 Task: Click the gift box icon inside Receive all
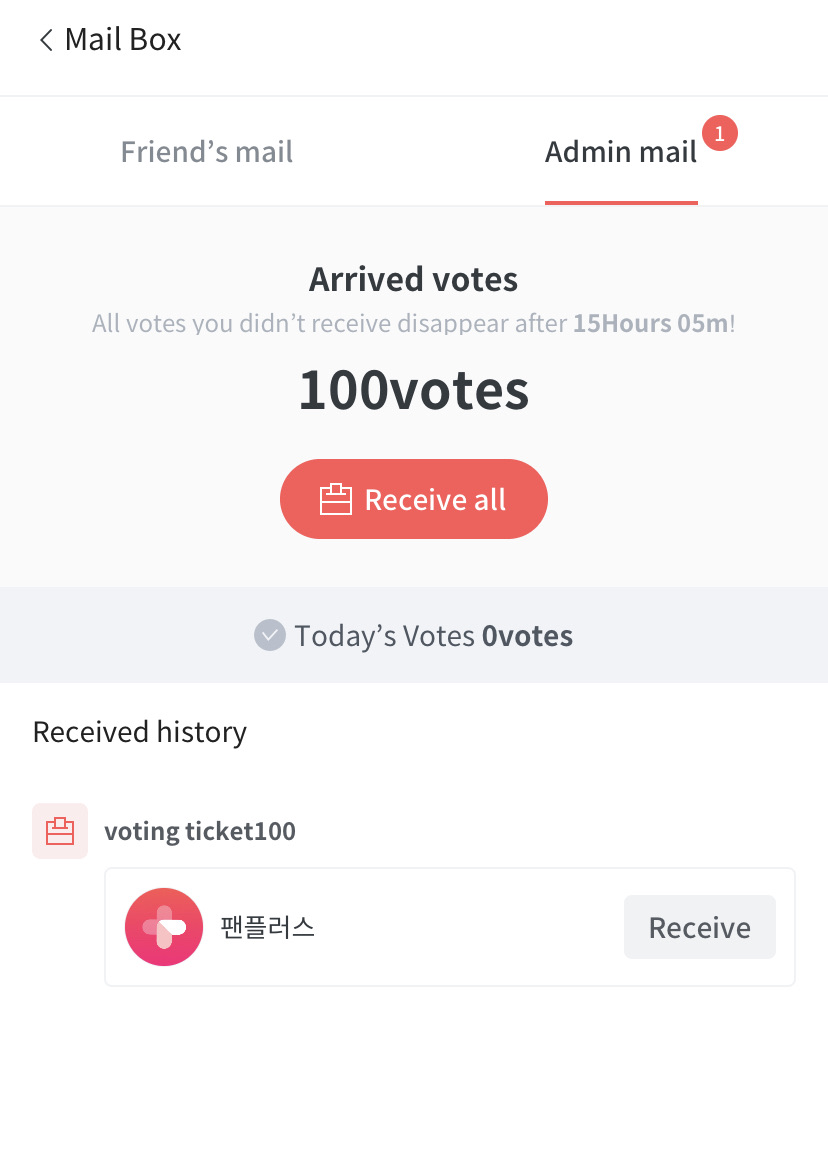pos(336,499)
